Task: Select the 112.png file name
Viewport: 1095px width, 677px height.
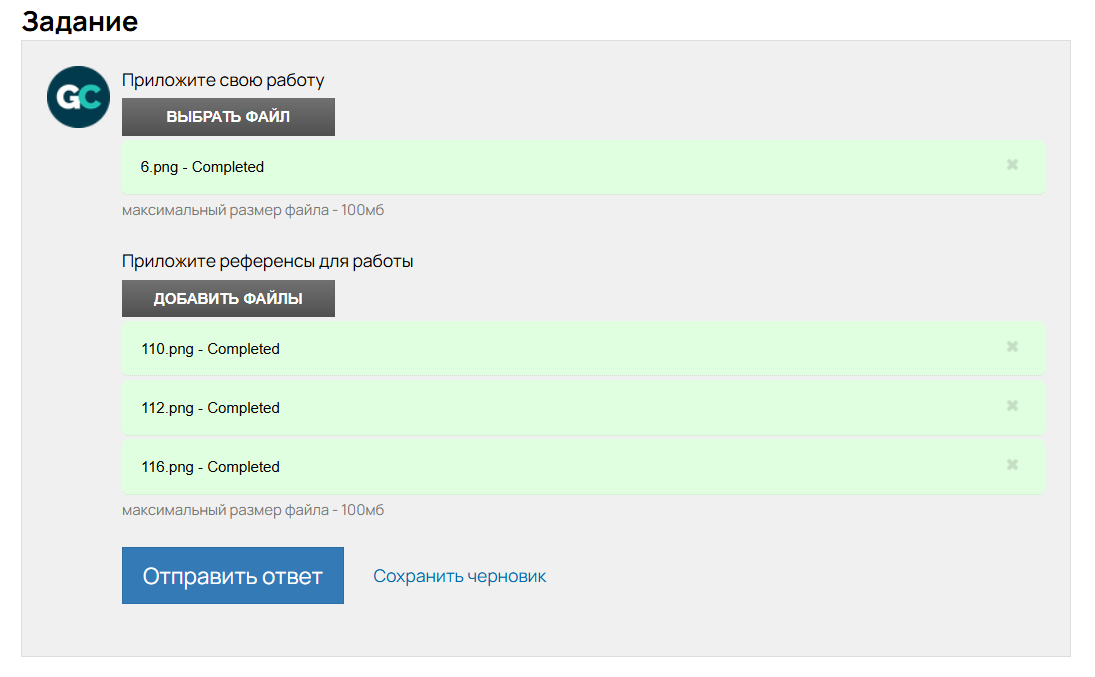Action: pos(167,408)
